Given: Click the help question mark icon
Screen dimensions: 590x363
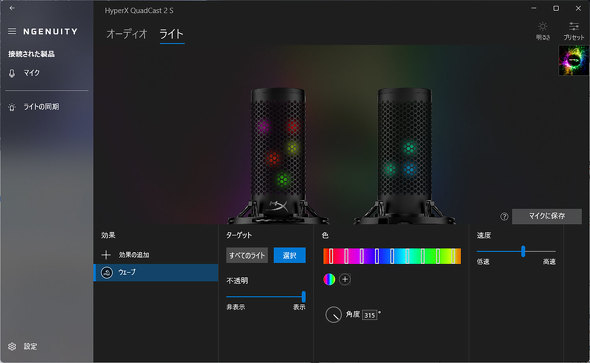Looking at the screenshot, I should [504, 216].
